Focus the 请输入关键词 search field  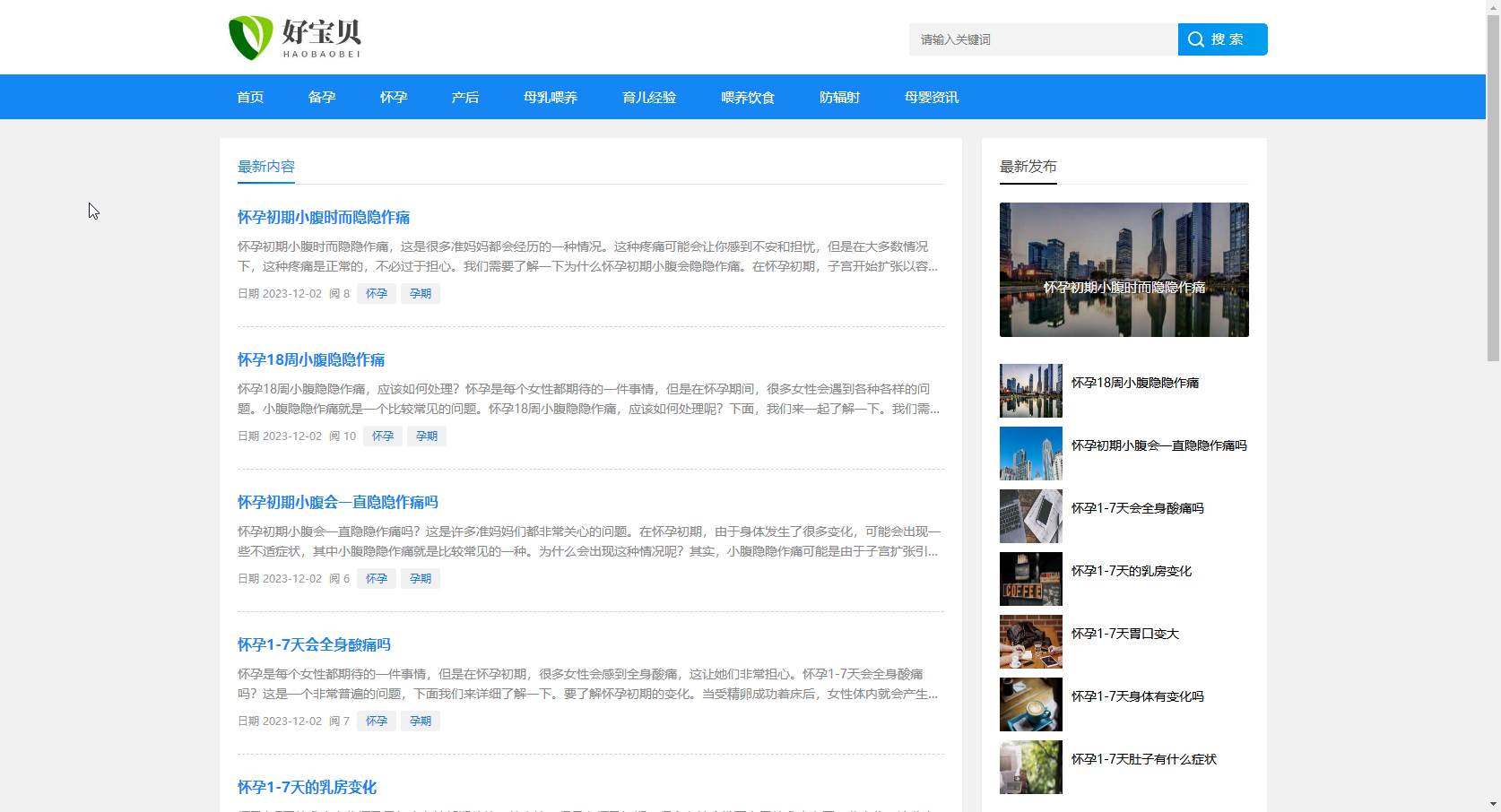click(x=1043, y=39)
